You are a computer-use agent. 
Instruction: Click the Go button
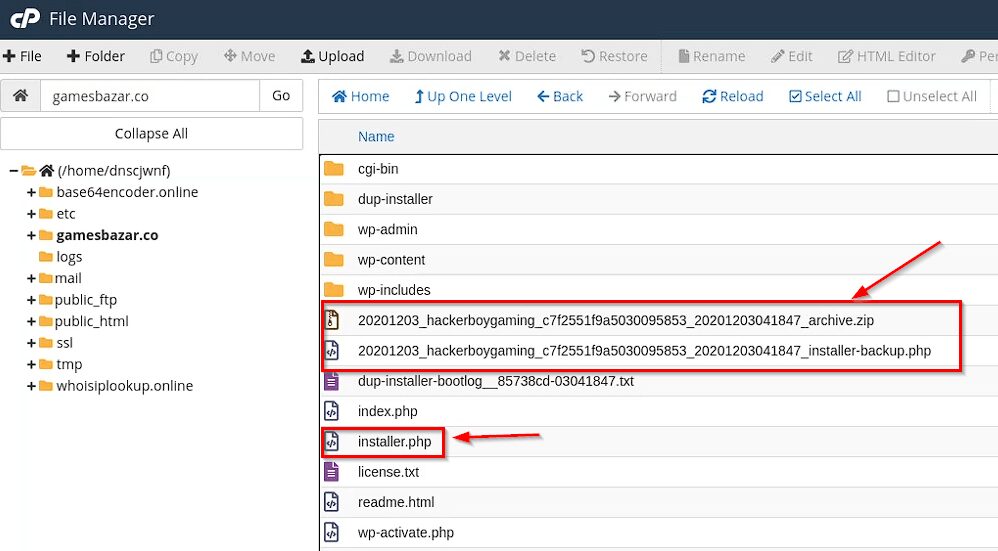[x=281, y=95]
